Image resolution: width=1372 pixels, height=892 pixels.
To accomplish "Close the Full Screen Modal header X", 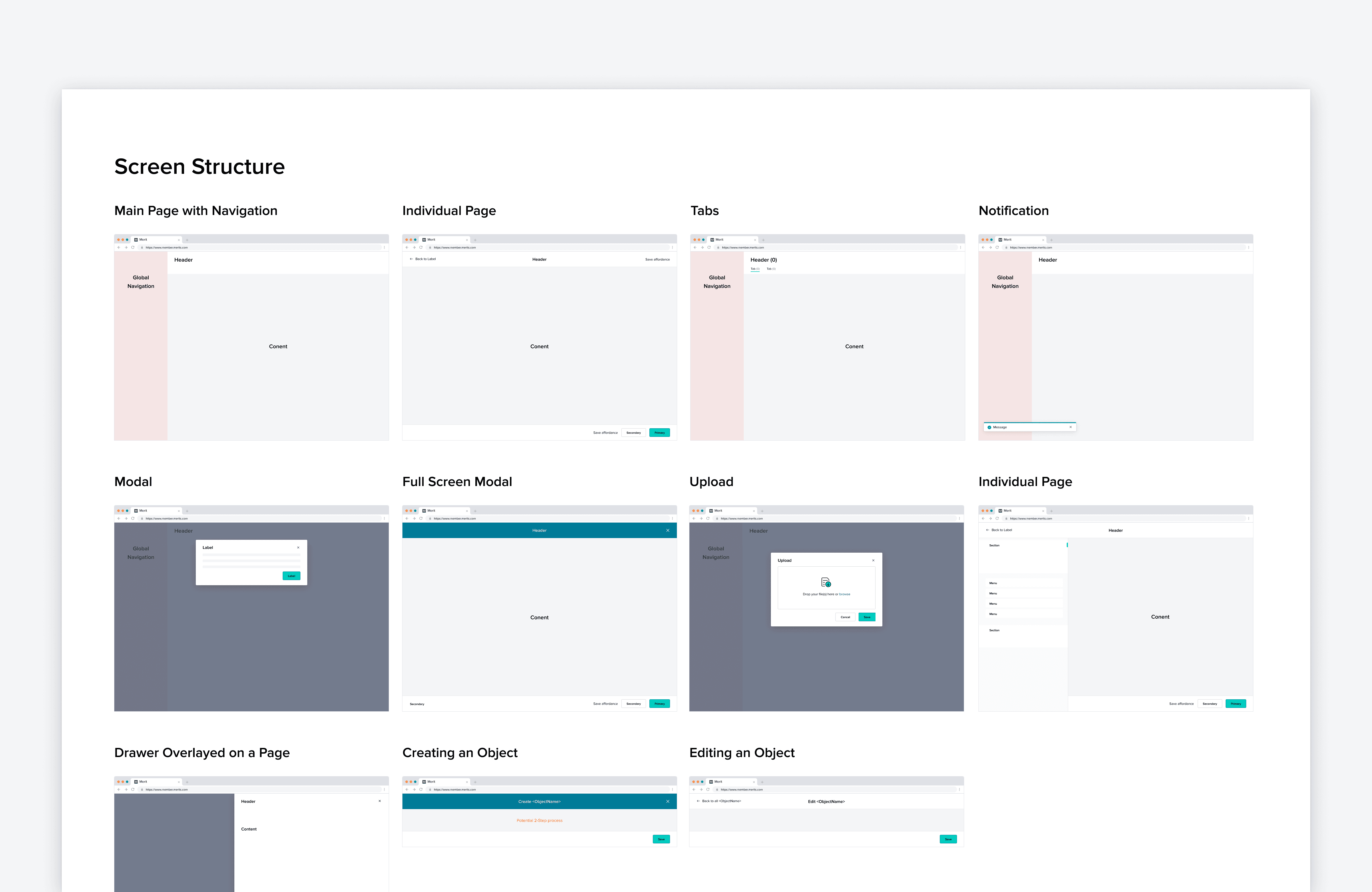I will click(667, 530).
